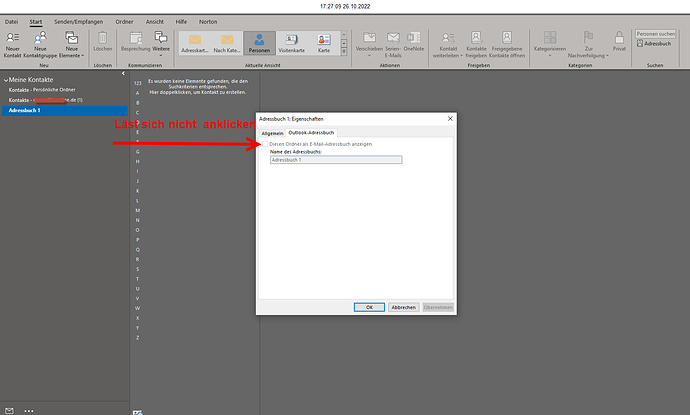Open the Norton tab
The image size is (690, 415).
coord(208,22)
